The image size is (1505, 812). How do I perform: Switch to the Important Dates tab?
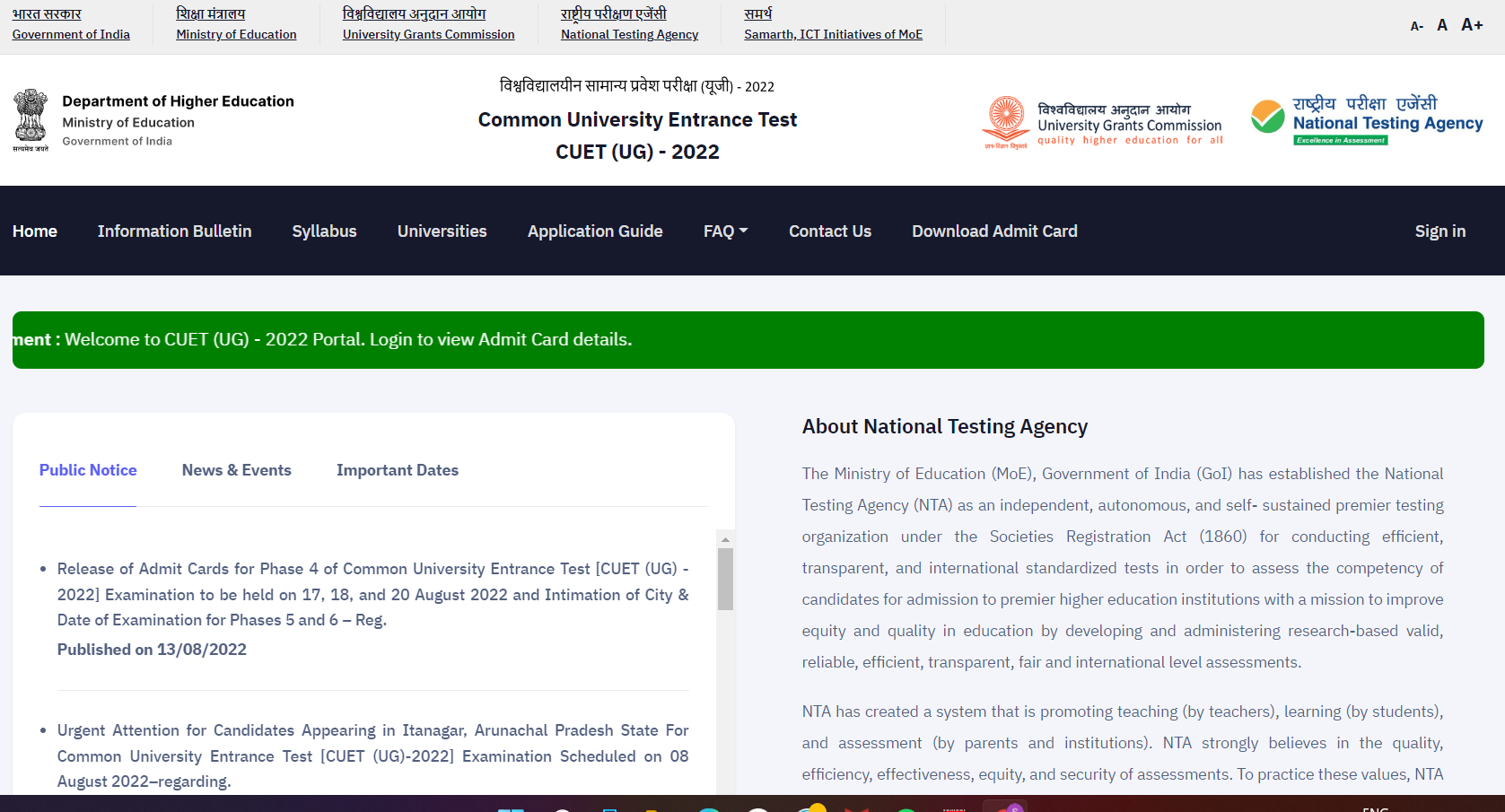398,469
